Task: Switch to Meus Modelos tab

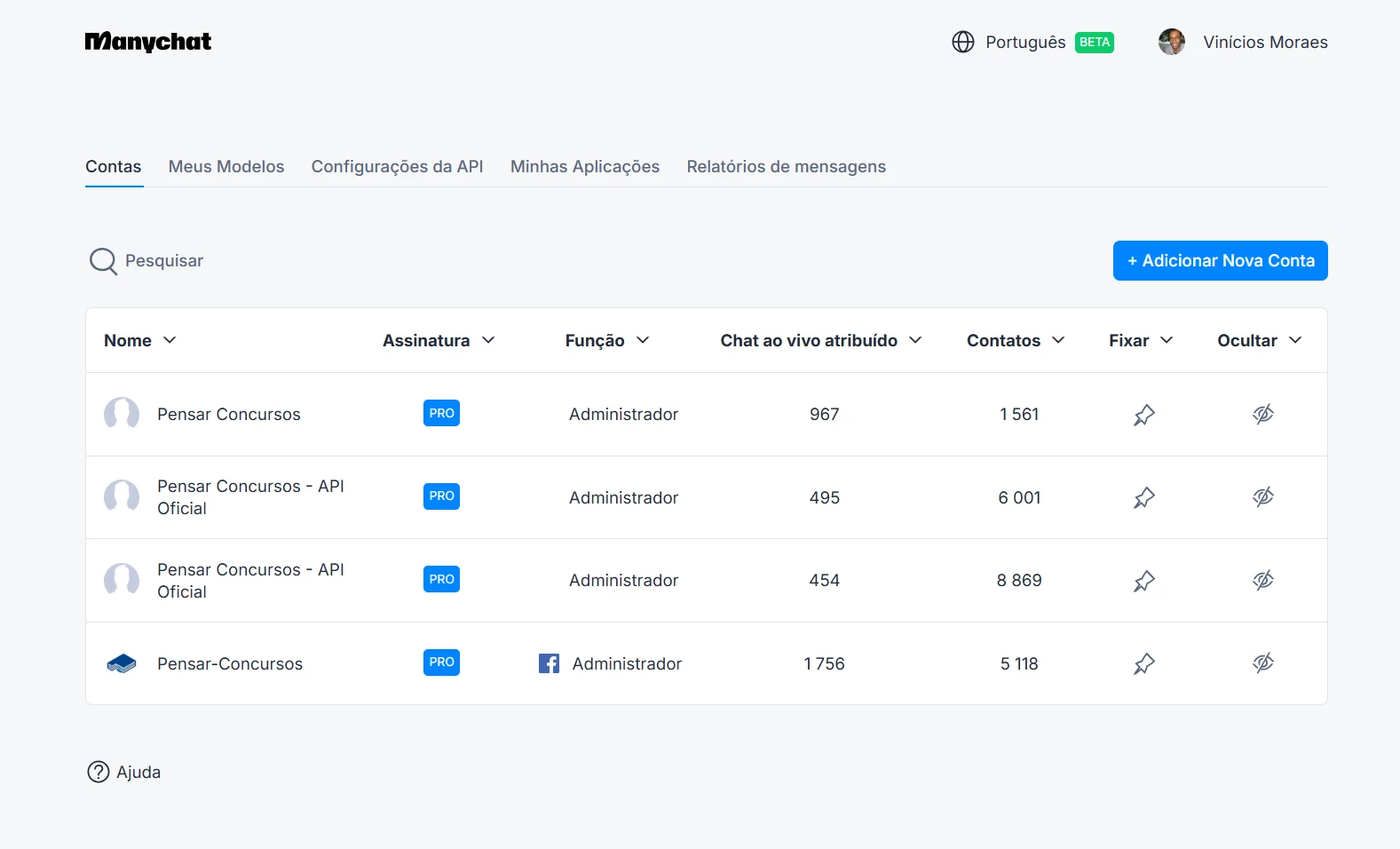Action: [226, 167]
